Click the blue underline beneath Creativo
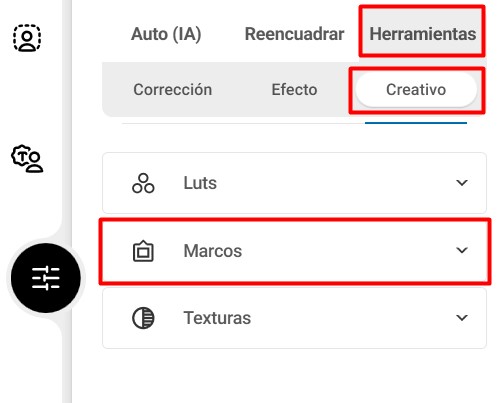Screen dimensions: 502x403 (x=416, y=123)
